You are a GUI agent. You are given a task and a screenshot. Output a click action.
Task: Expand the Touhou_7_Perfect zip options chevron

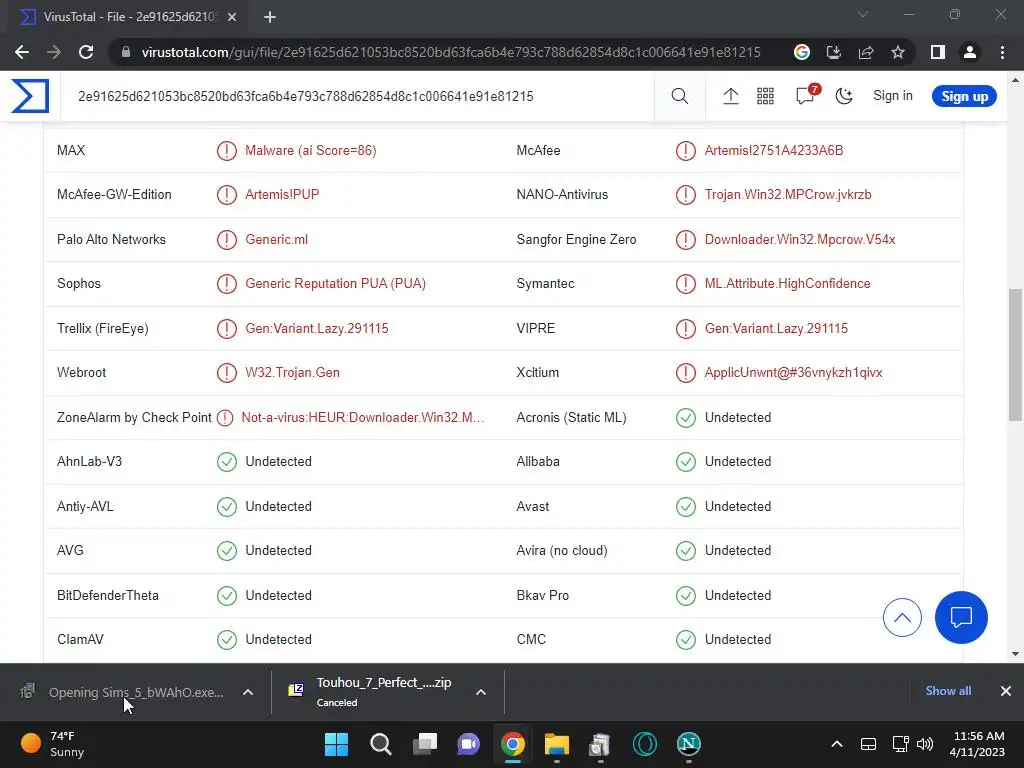[x=481, y=692]
